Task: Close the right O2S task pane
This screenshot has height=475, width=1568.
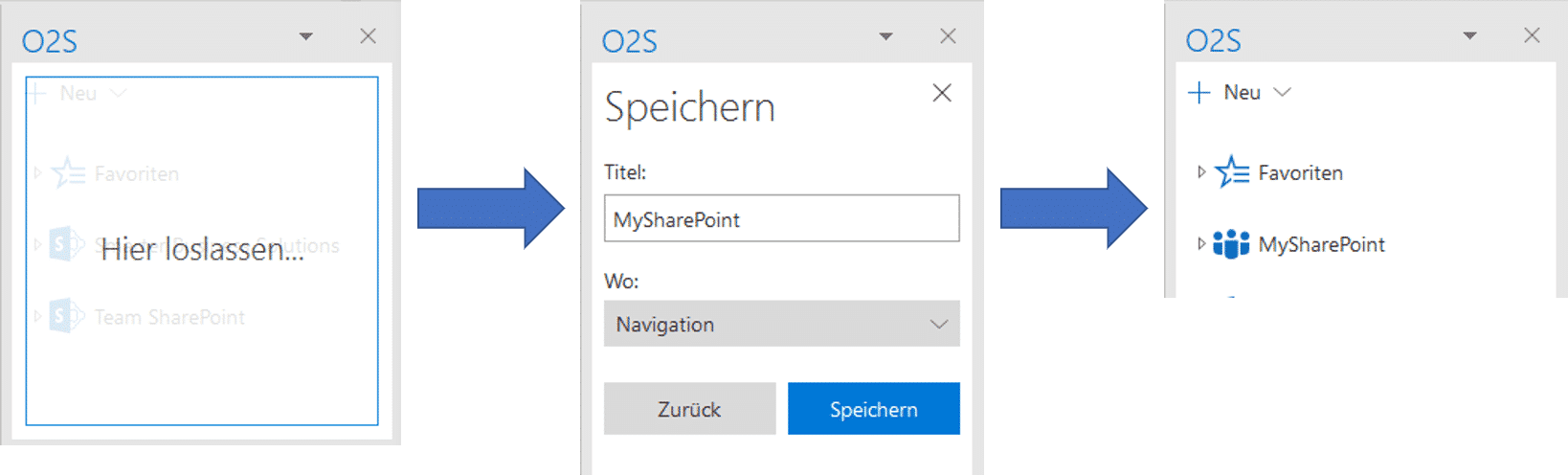Action: click(x=1532, y=35)
